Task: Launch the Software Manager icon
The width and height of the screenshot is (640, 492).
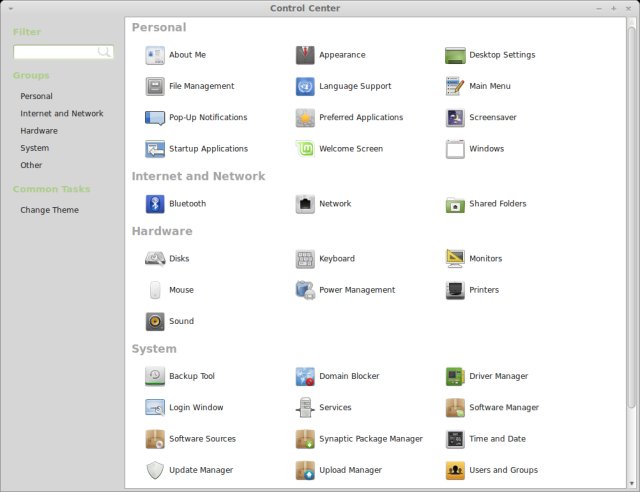Action: point(455,407)
